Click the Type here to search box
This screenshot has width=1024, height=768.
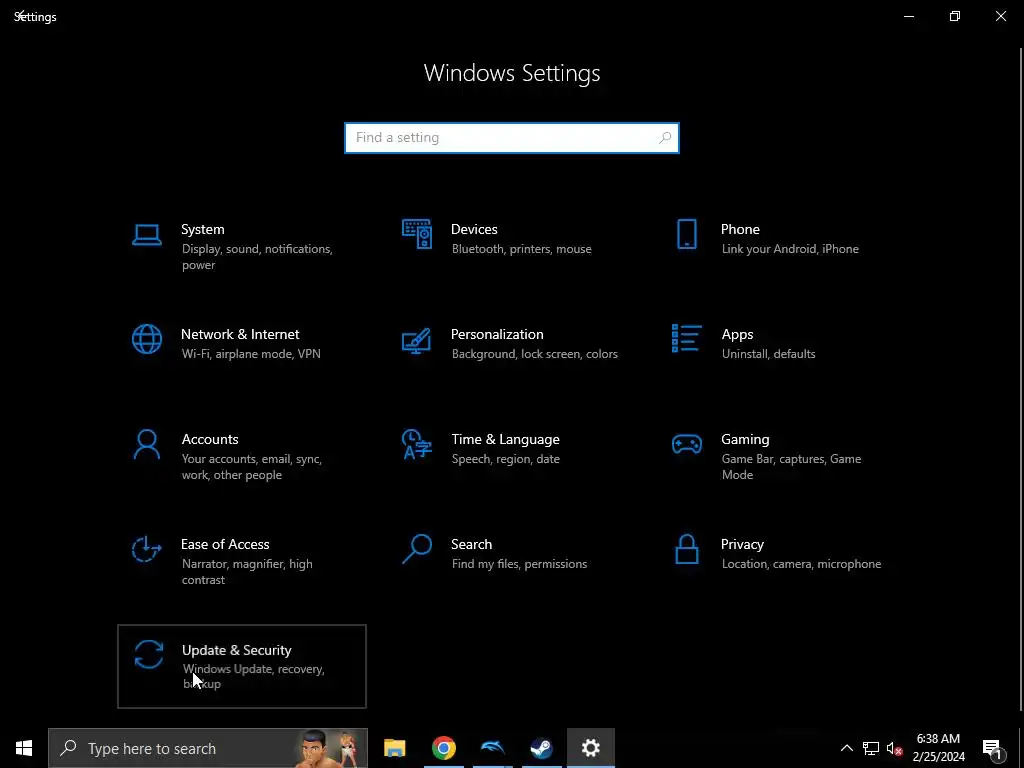(x=208, y=748)
